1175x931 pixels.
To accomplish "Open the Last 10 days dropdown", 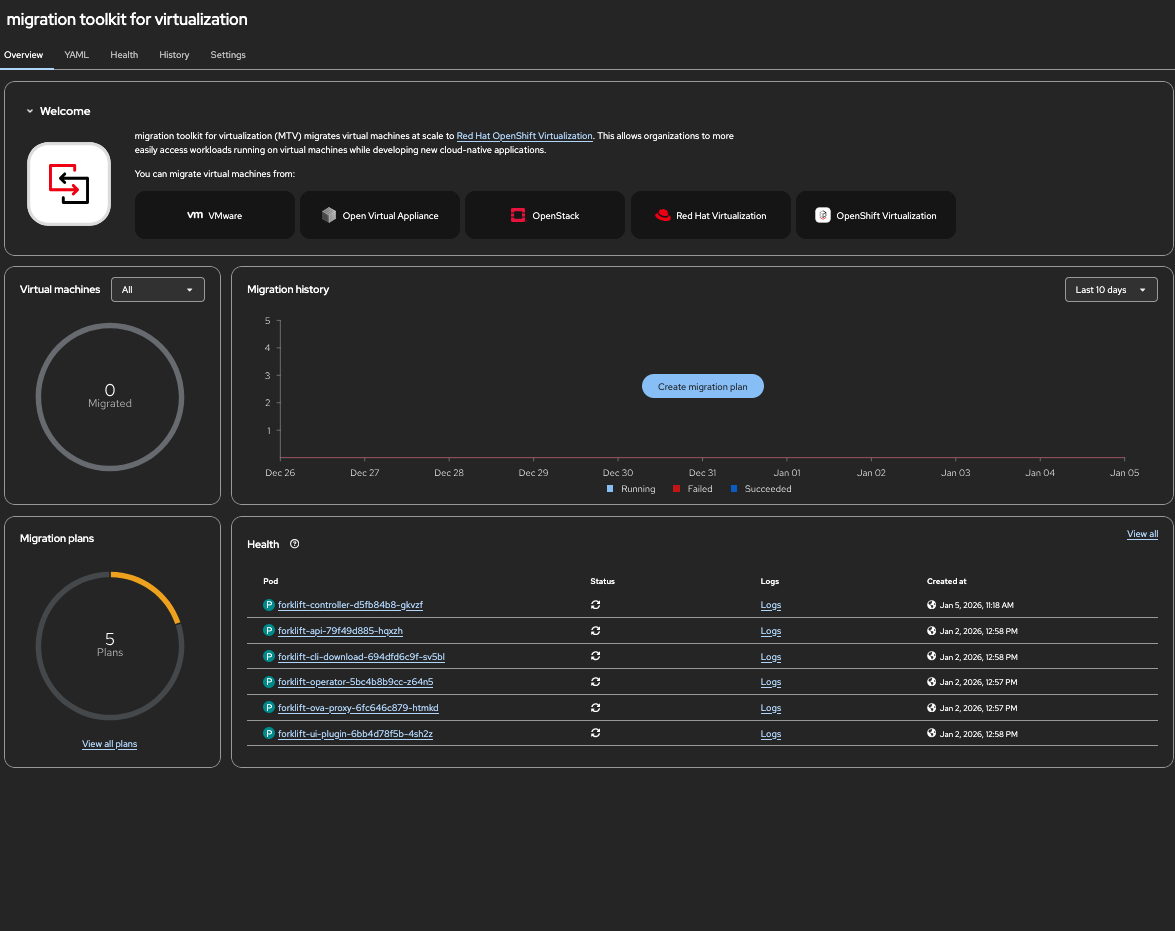I will point(1111,290).
